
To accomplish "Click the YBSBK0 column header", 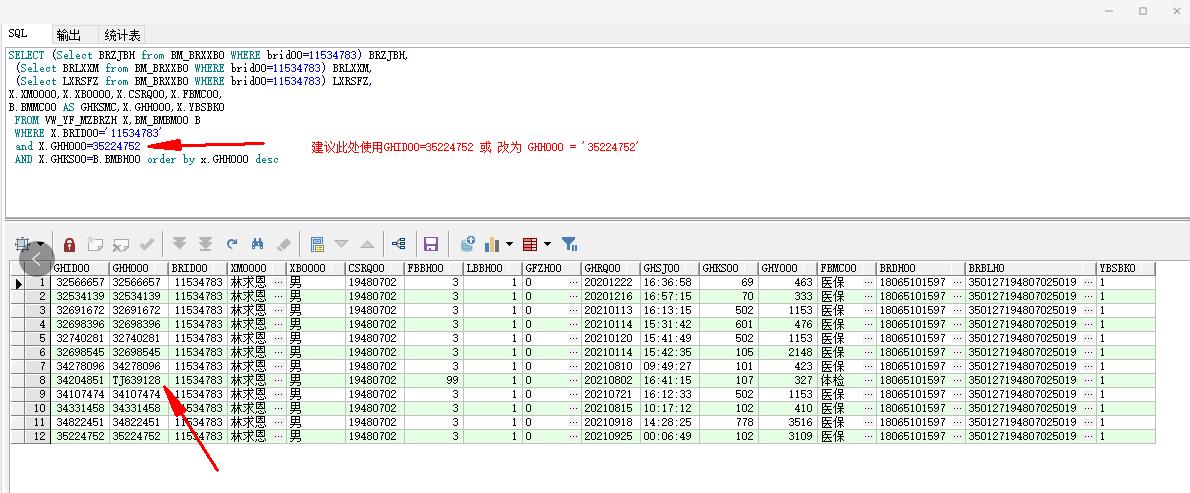I will pos(1126,268).
